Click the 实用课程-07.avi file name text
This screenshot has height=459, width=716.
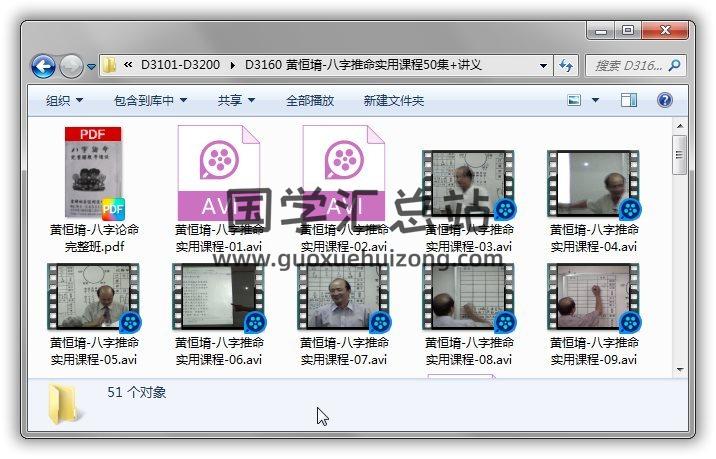[x=344, y=359]
